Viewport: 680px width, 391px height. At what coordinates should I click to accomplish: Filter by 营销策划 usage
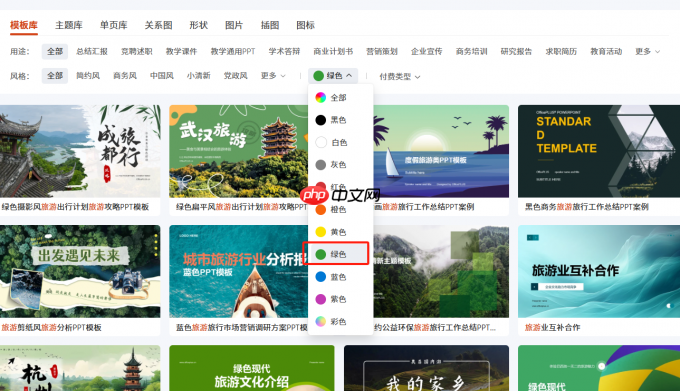point(382,52)
